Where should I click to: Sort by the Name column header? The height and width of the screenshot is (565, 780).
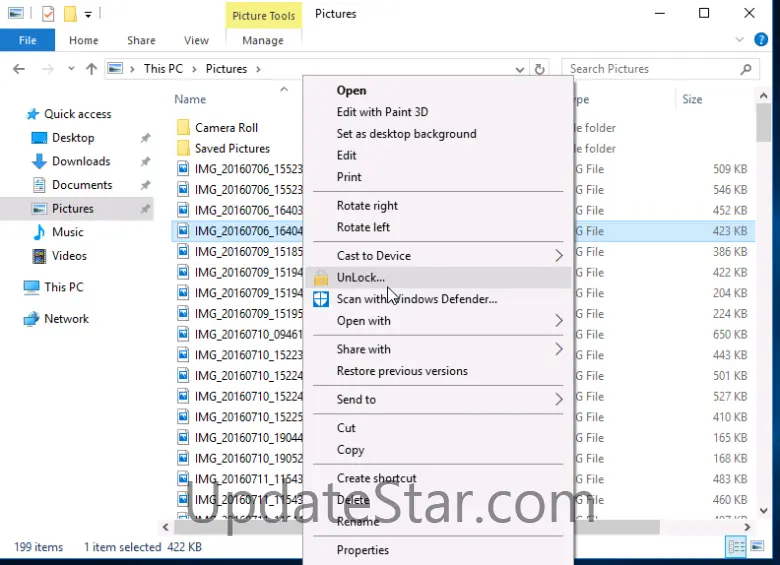(190, 99)
